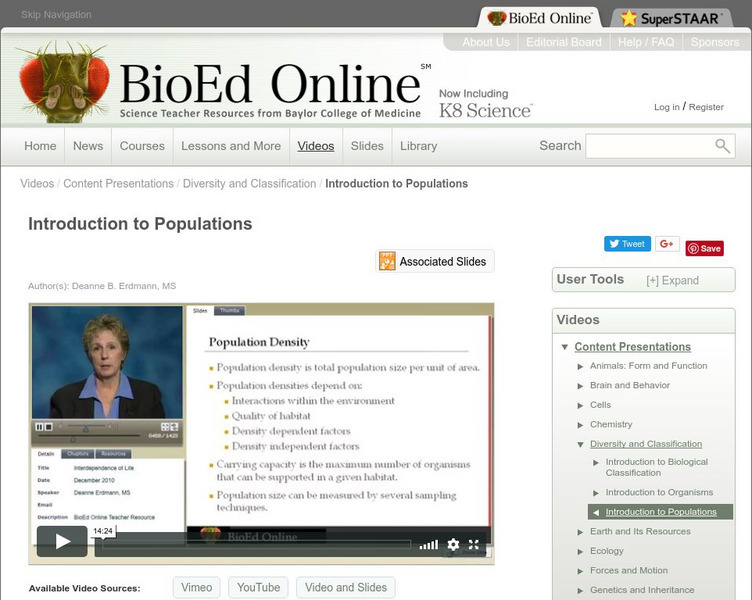This screenshot has width=752, height=600.
Task: Open the Chapters tab below the speaker video
Action: pyautogui.click(x=78, y=453)
